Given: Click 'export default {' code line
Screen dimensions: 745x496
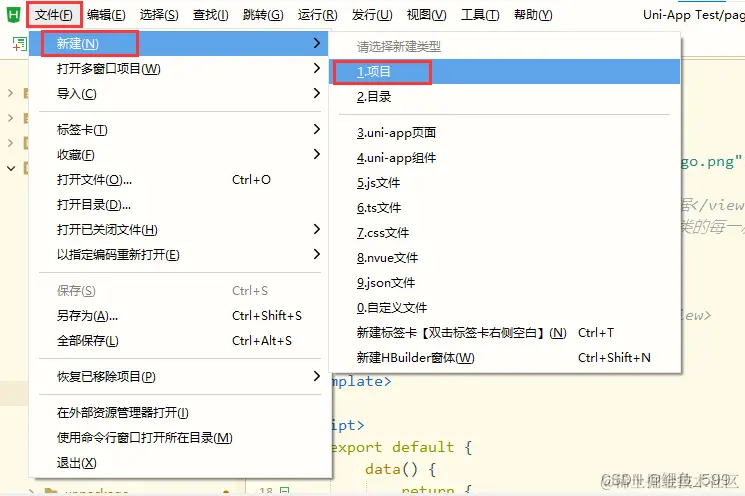Looking at the screenshot, I should tap(401, 447).
